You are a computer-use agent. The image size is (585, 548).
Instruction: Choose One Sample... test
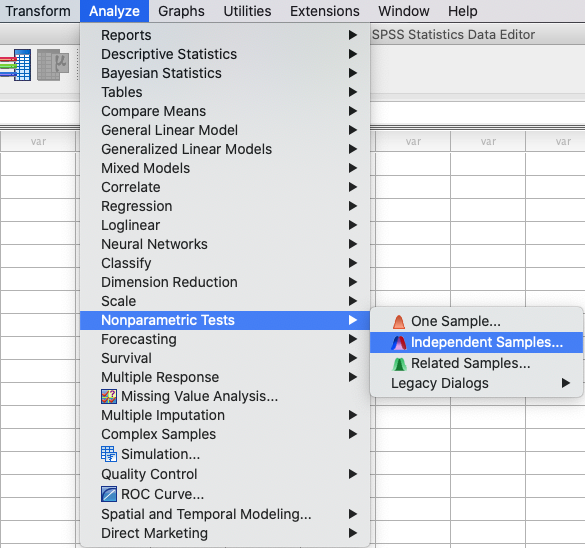(x=476, y=321)
